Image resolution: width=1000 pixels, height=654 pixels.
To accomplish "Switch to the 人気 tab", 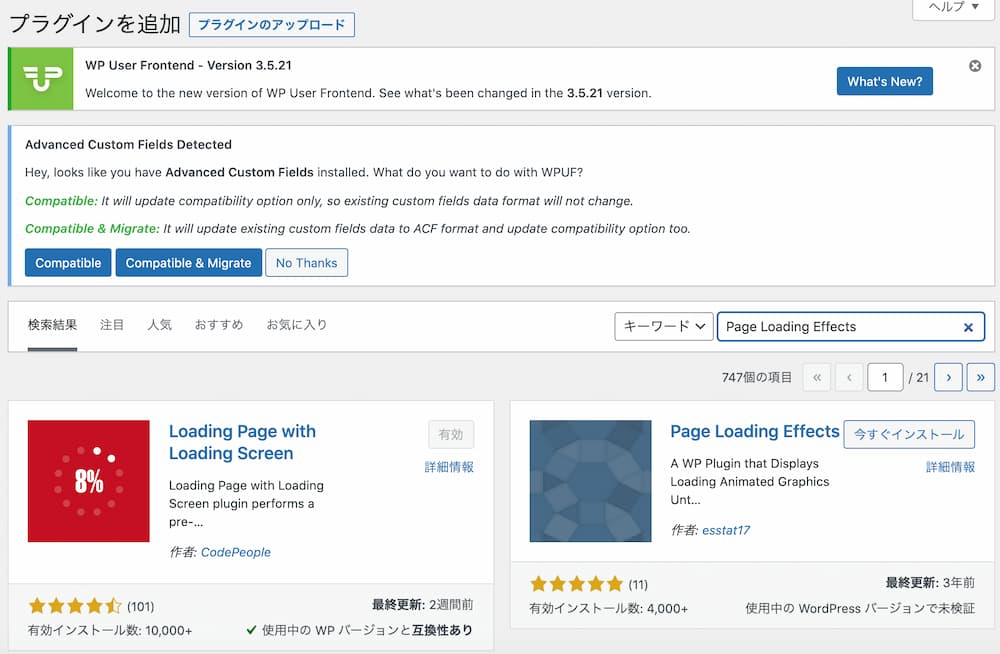I will (x=160, y=325).
